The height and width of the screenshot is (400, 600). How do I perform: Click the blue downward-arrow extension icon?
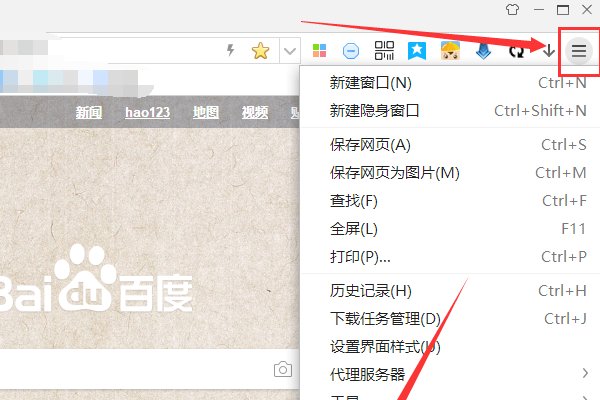tap(483, 51)
